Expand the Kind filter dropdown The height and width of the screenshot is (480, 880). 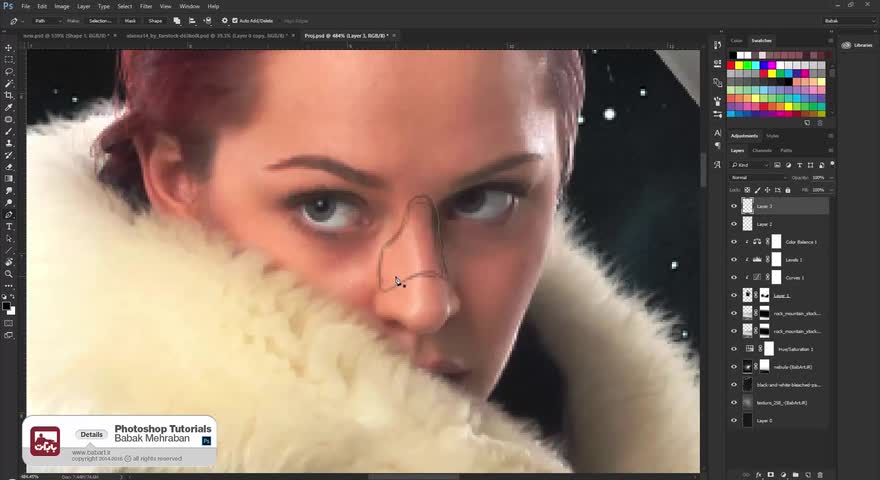coord(749,165)
